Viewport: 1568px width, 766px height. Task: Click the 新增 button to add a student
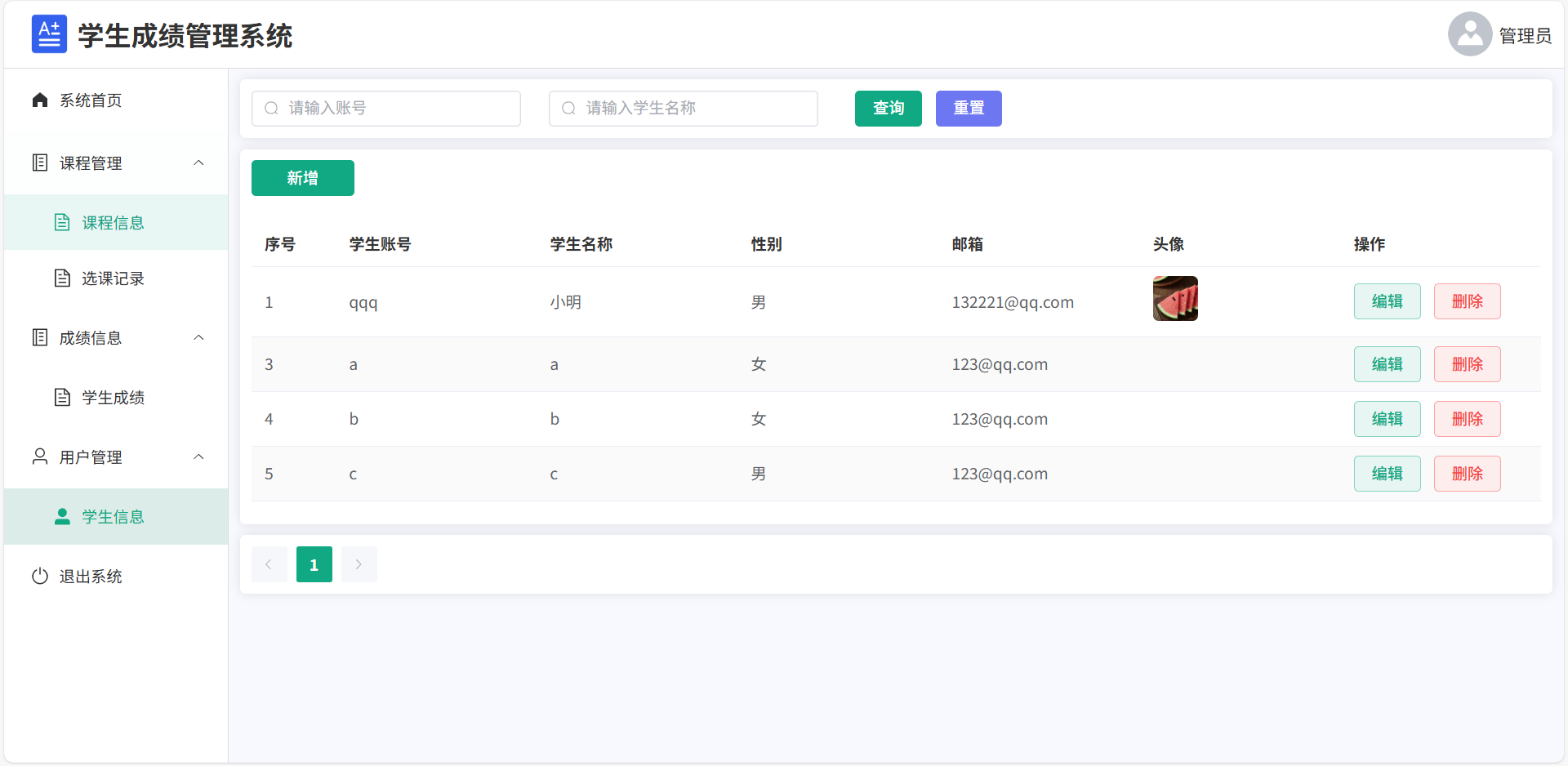click(302, 177)
